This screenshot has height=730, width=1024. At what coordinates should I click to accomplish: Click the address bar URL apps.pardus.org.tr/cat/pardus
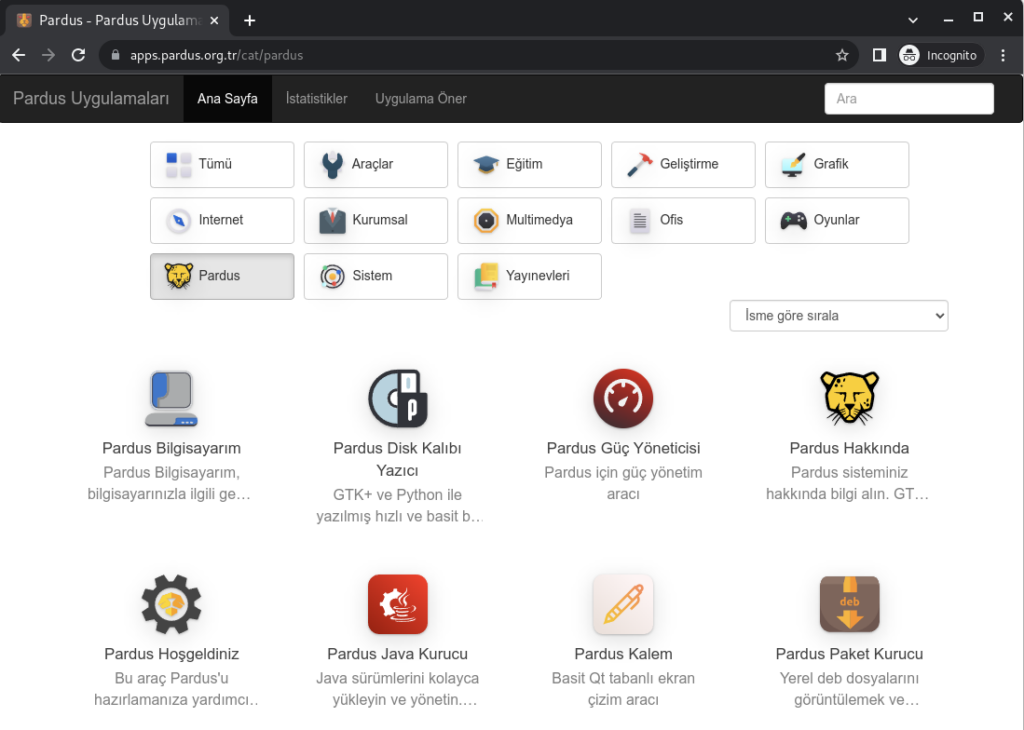(216, 56)
